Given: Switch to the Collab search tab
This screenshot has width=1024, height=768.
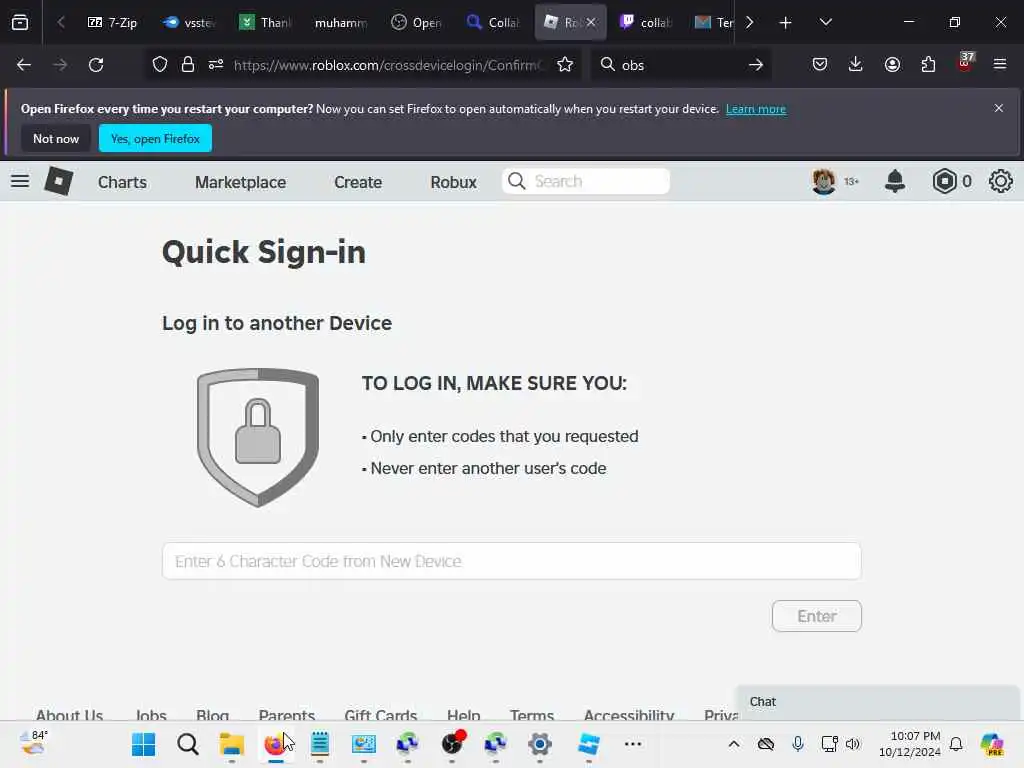Looking at the screenshot, I should pyautogui.click(x=492, y=23).
